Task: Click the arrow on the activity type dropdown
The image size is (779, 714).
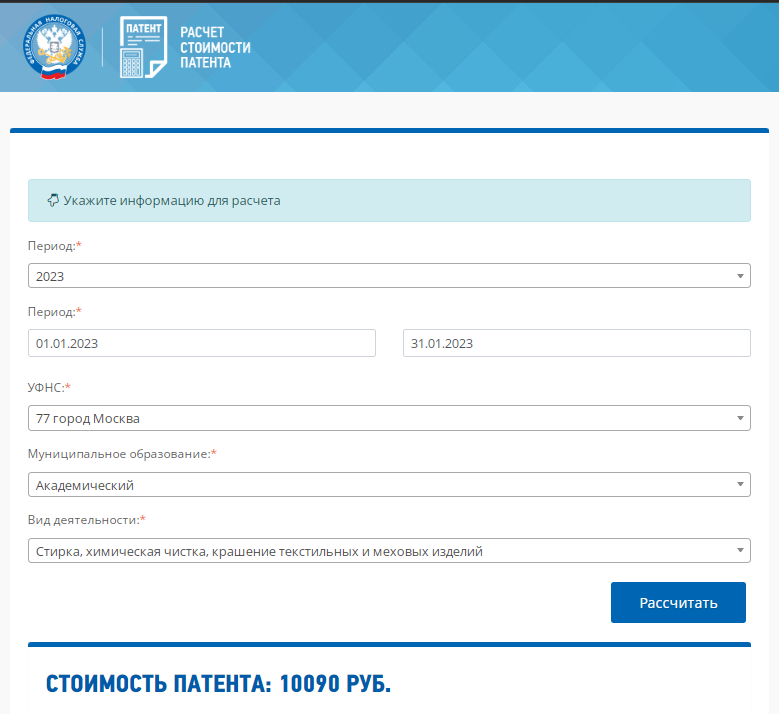Action: [x=740, y=551]
